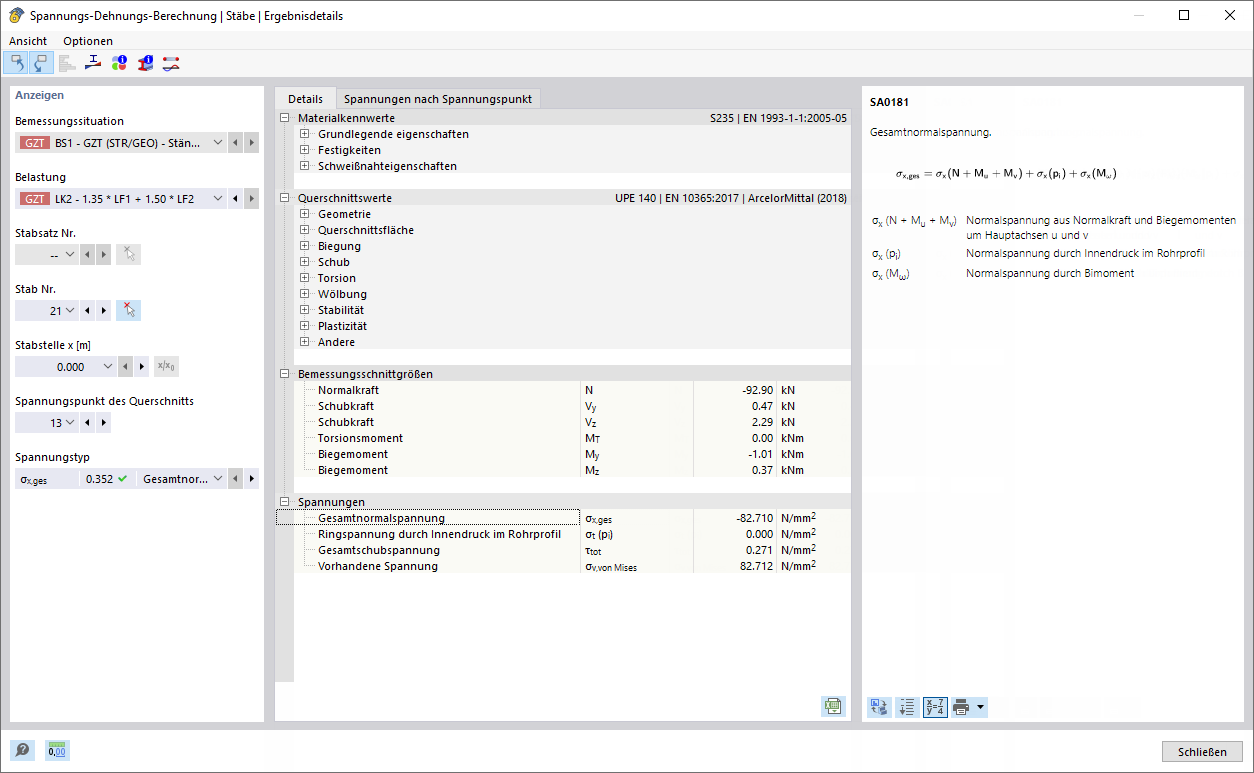Expand the Andere node

click(304, 342)
